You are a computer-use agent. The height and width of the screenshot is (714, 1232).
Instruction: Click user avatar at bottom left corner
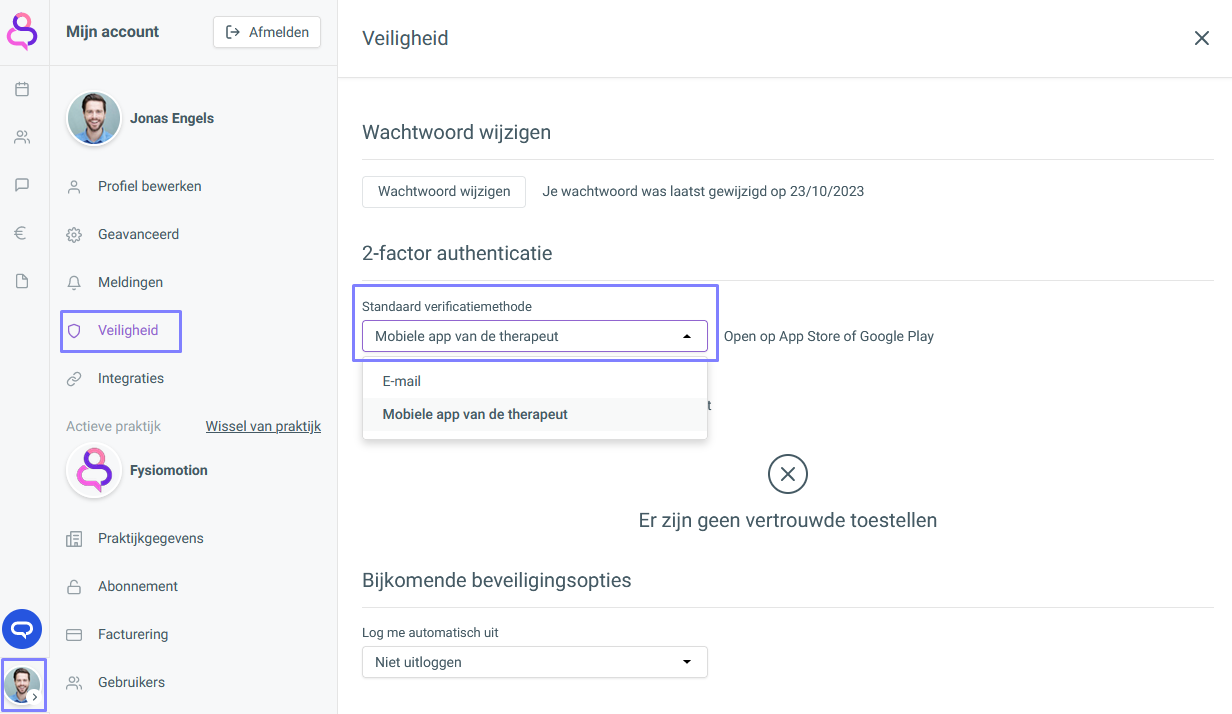22,685
